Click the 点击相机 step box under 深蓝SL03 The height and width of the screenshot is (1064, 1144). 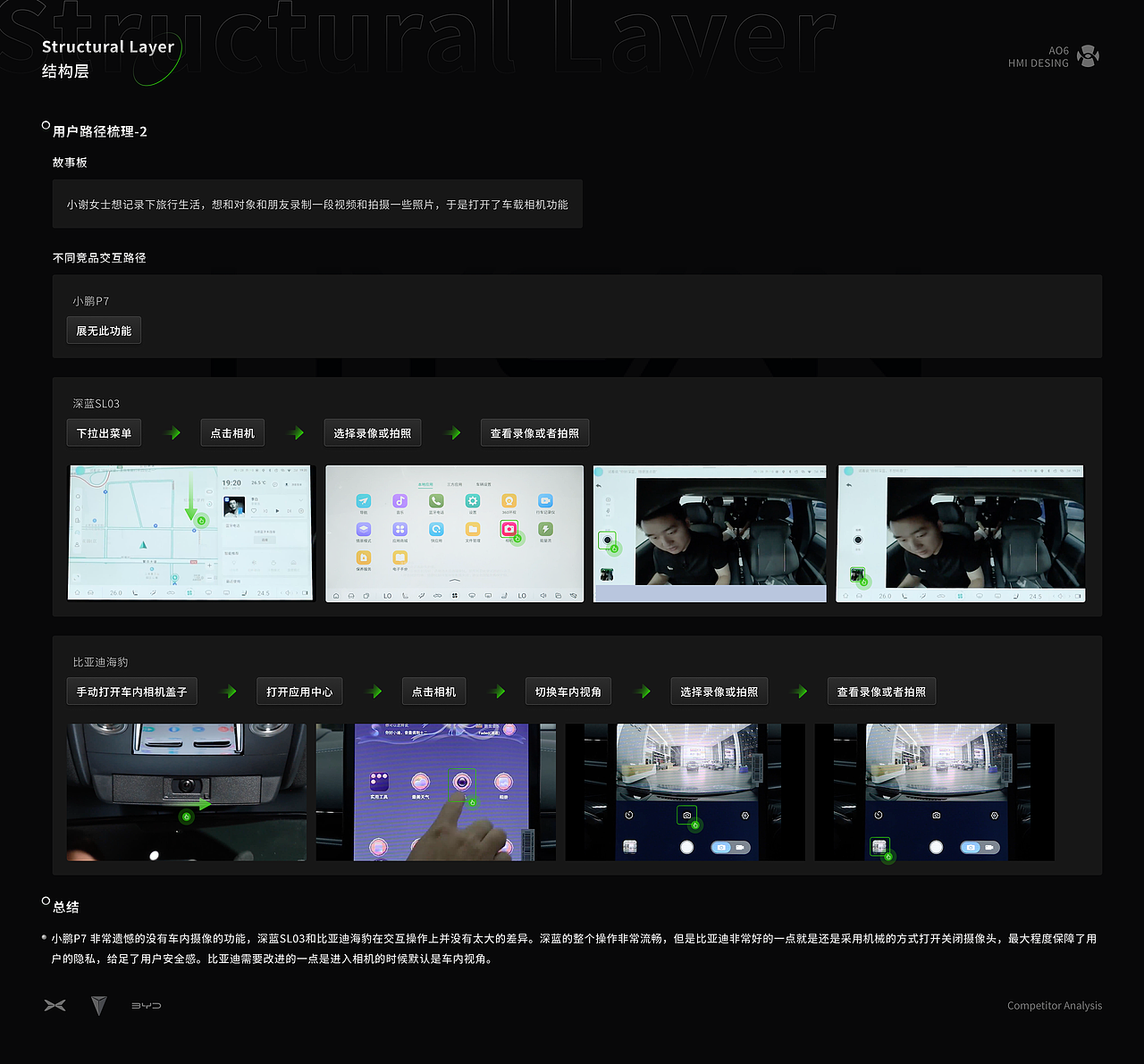(232, 433)
